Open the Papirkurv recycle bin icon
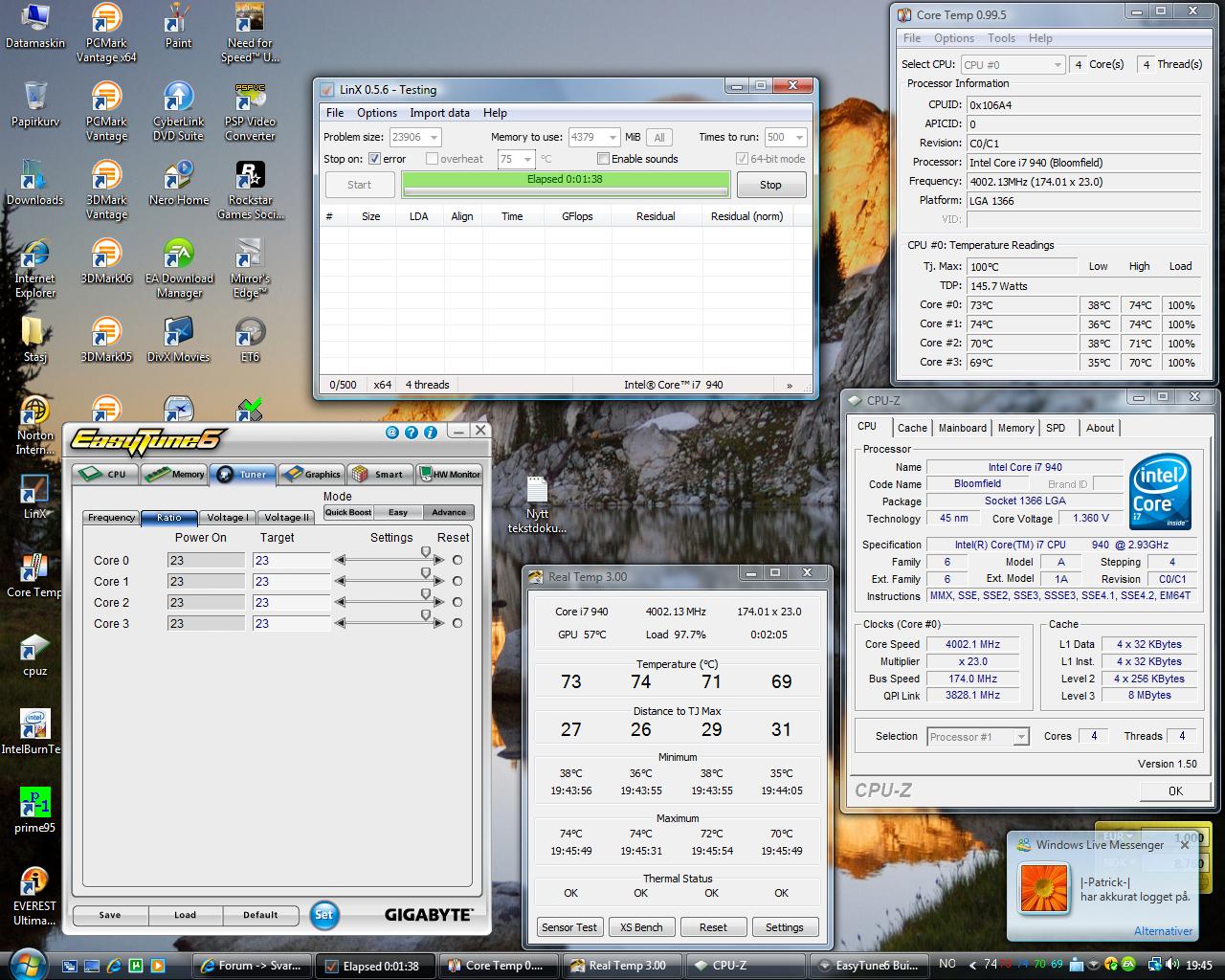This screenshot has width=1225, height=980. 35,105
